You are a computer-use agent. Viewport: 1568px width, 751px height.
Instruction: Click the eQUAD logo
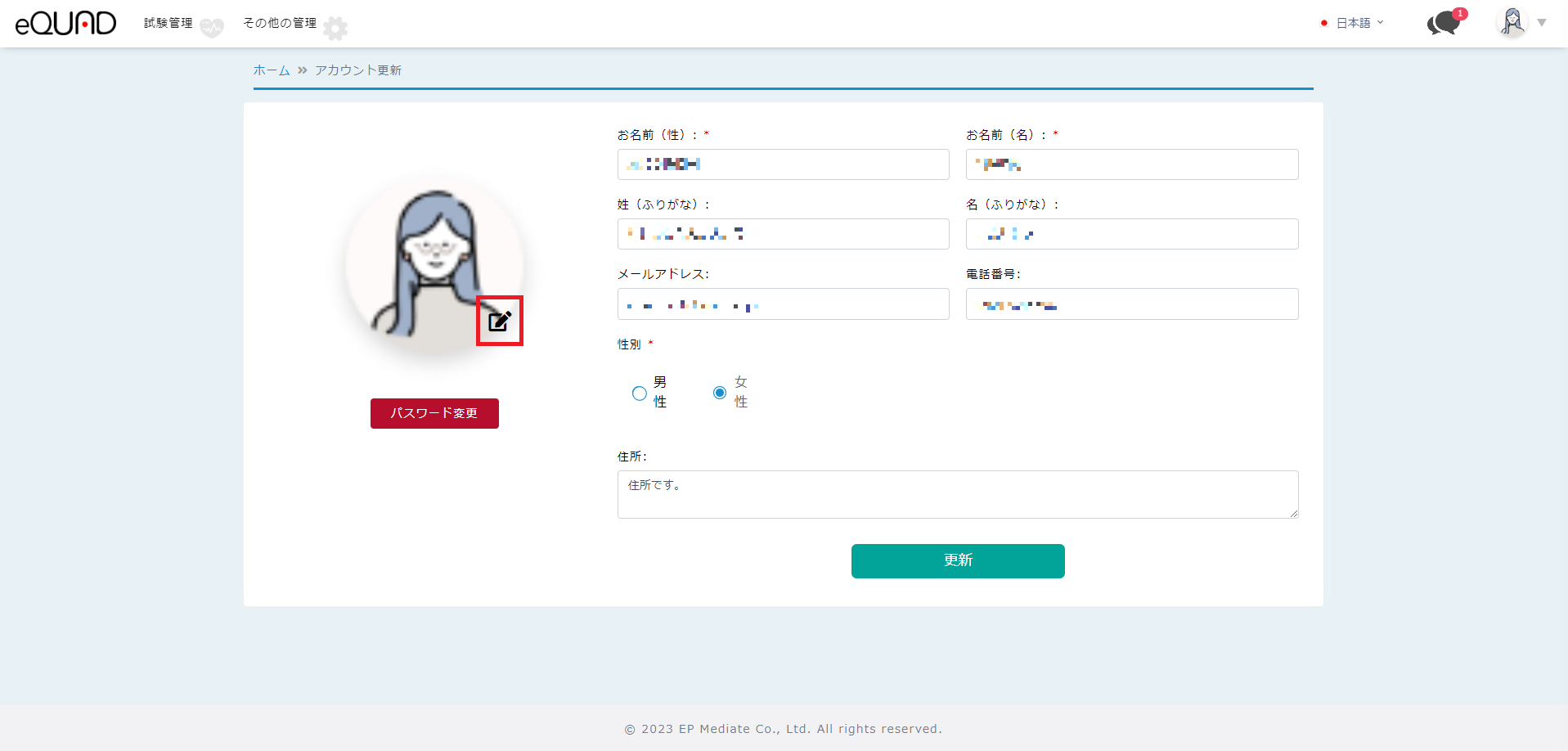[65, 23]
